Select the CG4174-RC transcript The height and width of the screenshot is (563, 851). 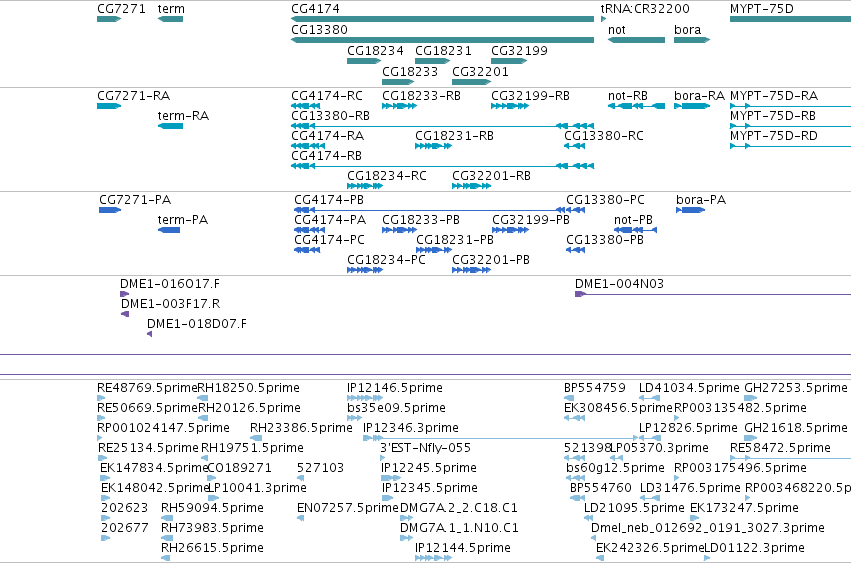coord(308,106)
